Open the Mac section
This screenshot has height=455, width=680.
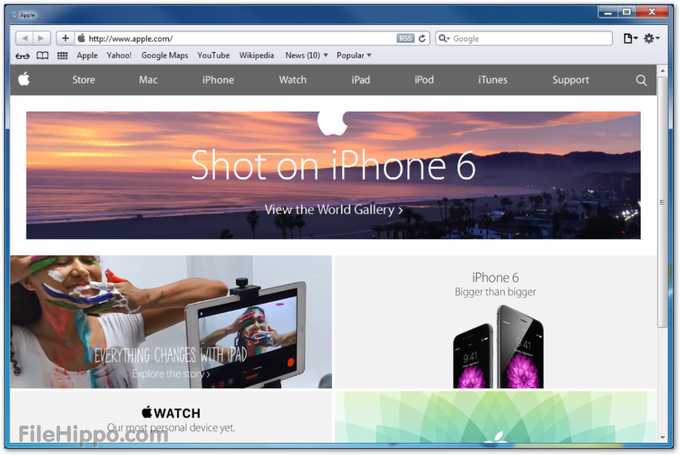(148, 80)
